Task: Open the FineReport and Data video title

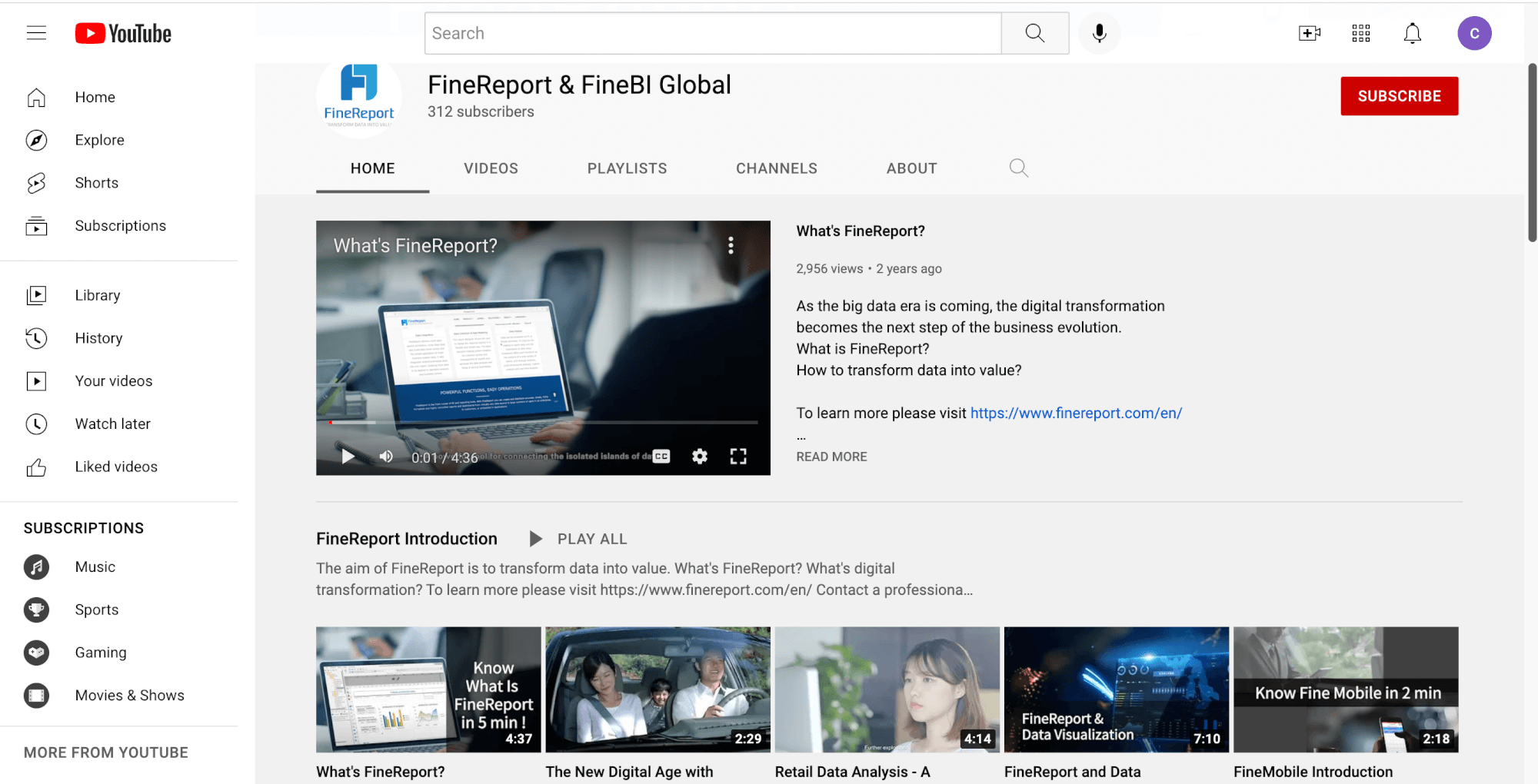Action: tap(1072, 772)
